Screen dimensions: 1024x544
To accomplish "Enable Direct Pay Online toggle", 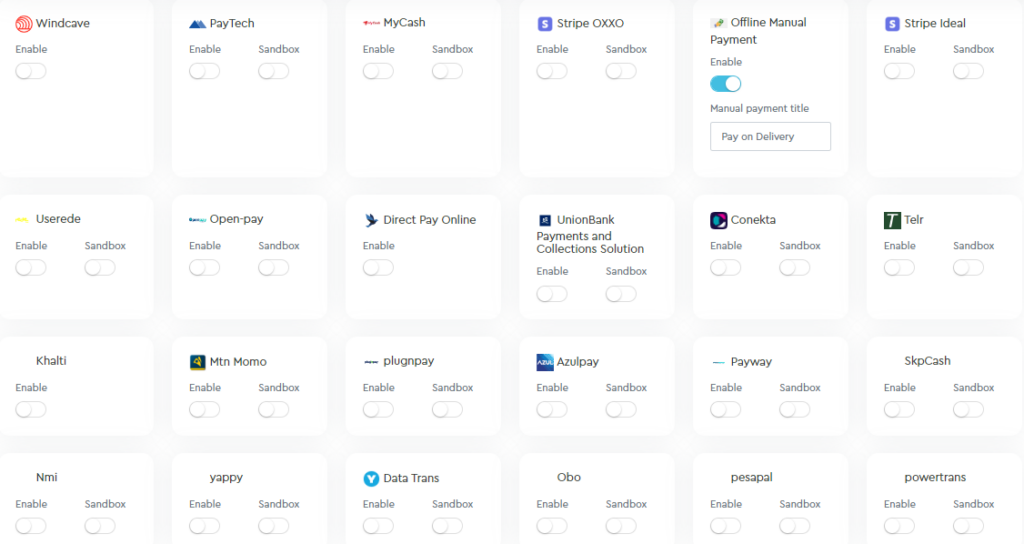I will pyautogui.click(x=378, y=267).
